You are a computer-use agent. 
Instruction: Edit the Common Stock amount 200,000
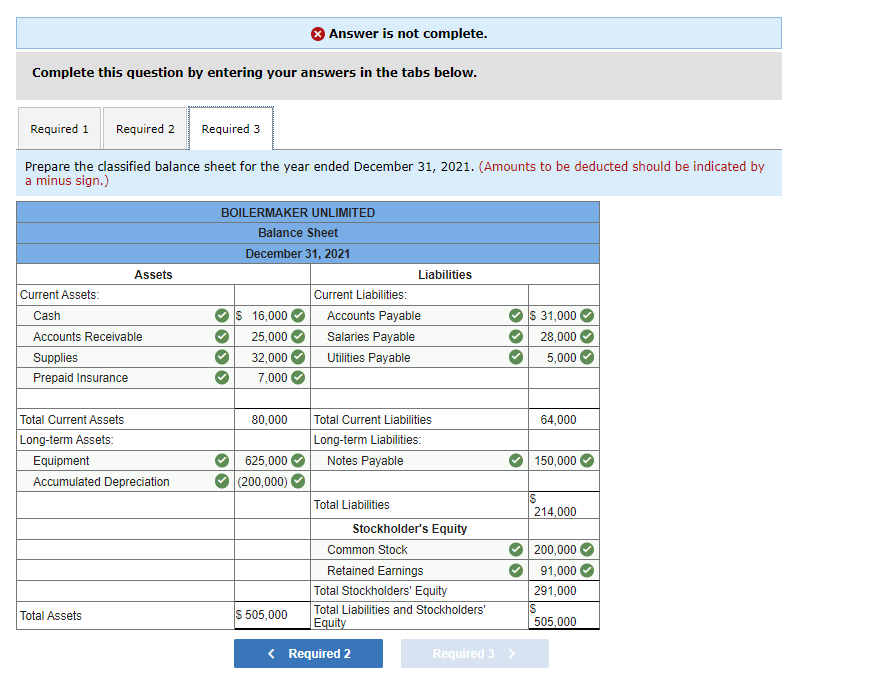[x=564, y=550]
